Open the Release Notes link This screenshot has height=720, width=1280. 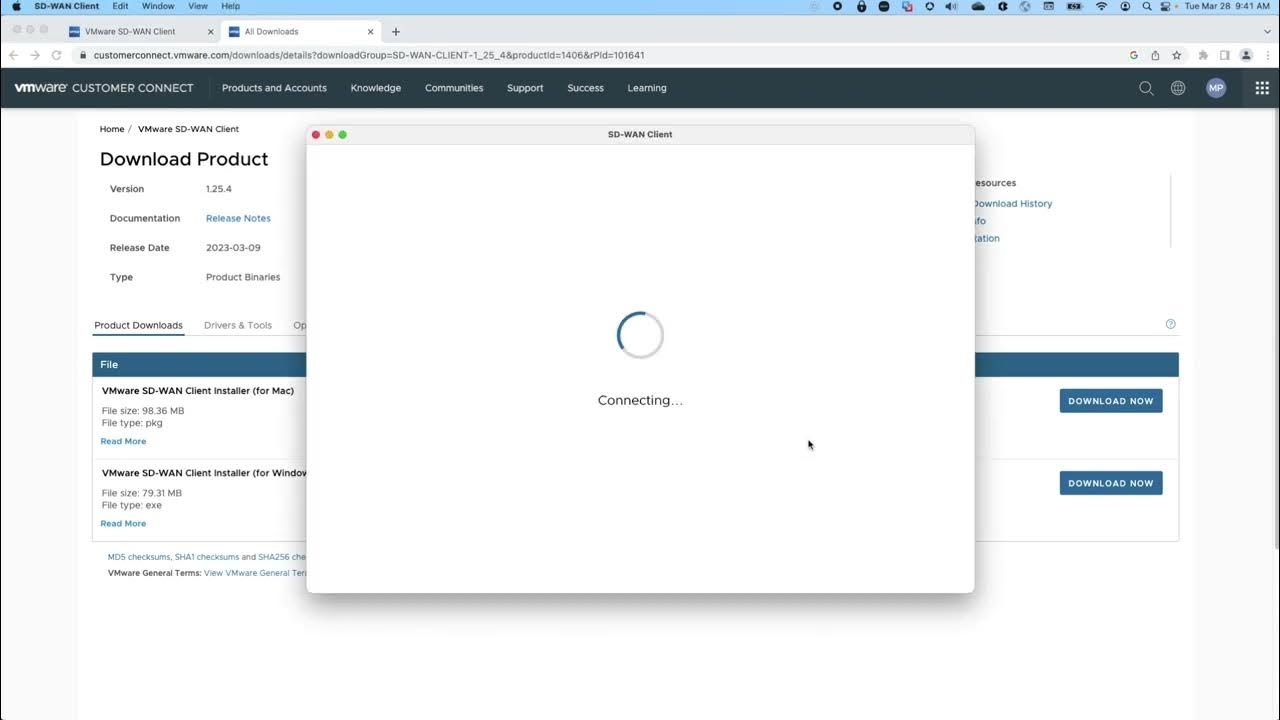click(x=238, y=218)
